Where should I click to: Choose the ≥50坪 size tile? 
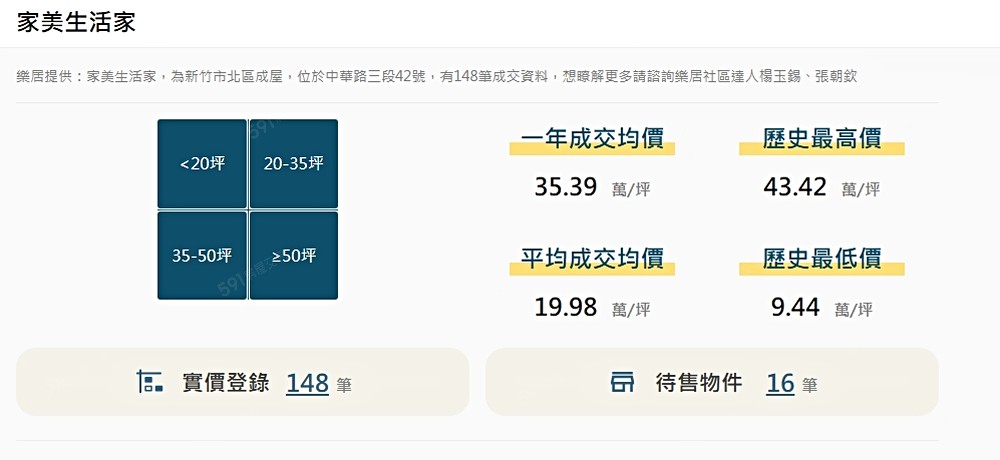[293, 255]
